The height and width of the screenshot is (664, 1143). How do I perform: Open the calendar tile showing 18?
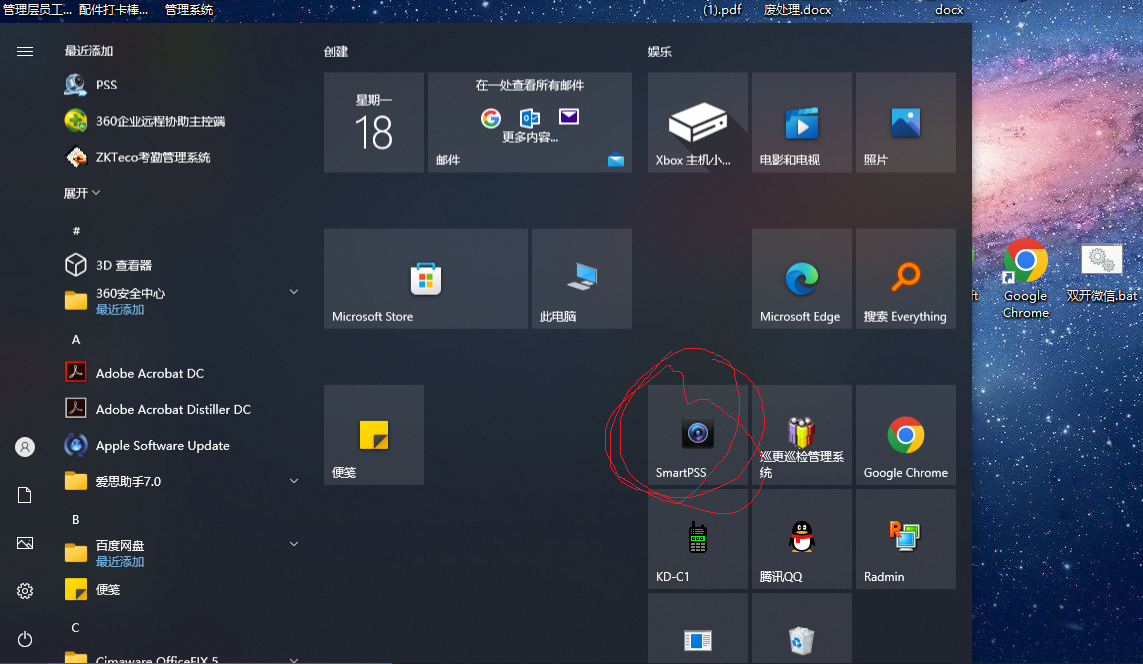point(374,122)
